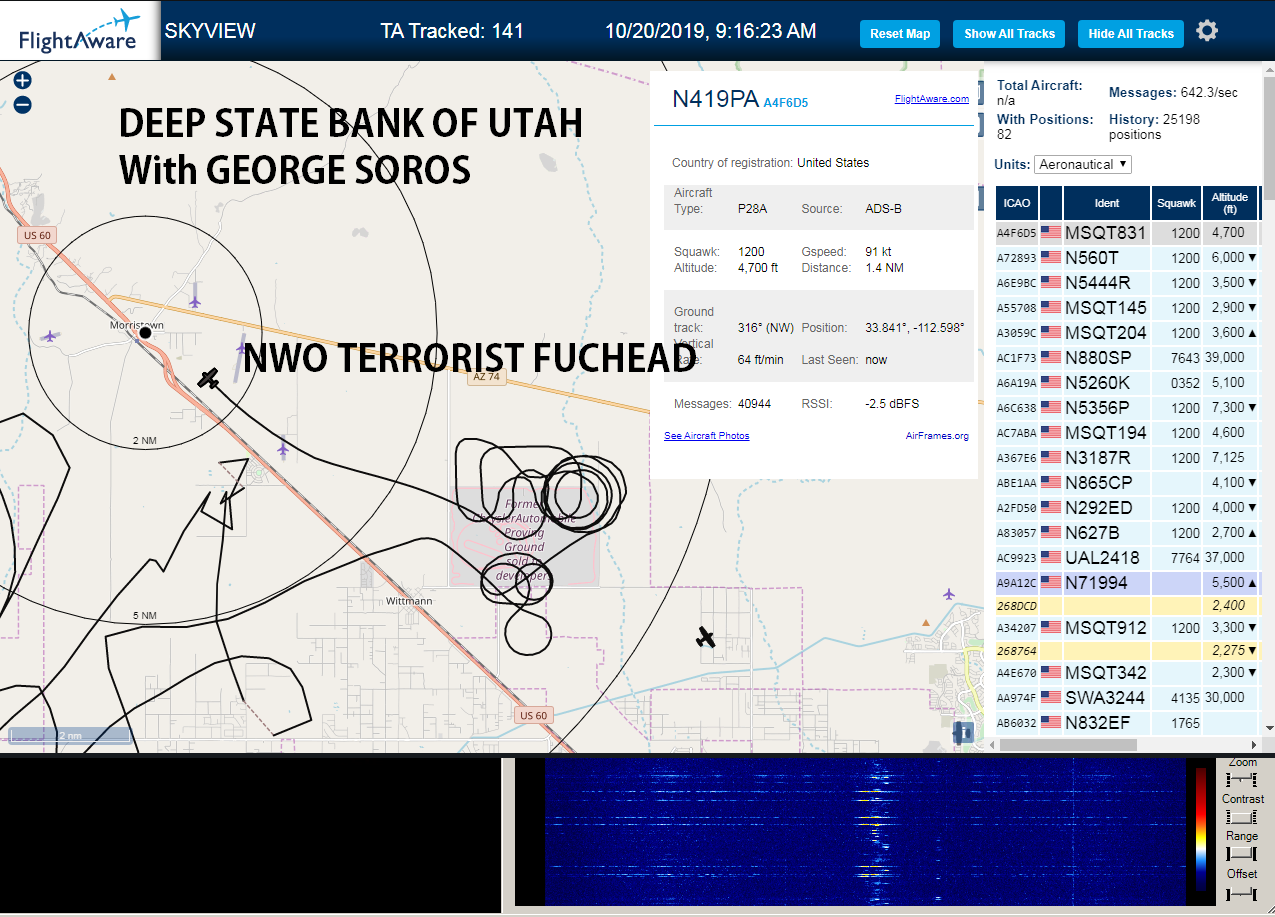This screenshot has width=1275, height=917.
Task: Select the N560T aircraft row
Action: point(1127,258)
